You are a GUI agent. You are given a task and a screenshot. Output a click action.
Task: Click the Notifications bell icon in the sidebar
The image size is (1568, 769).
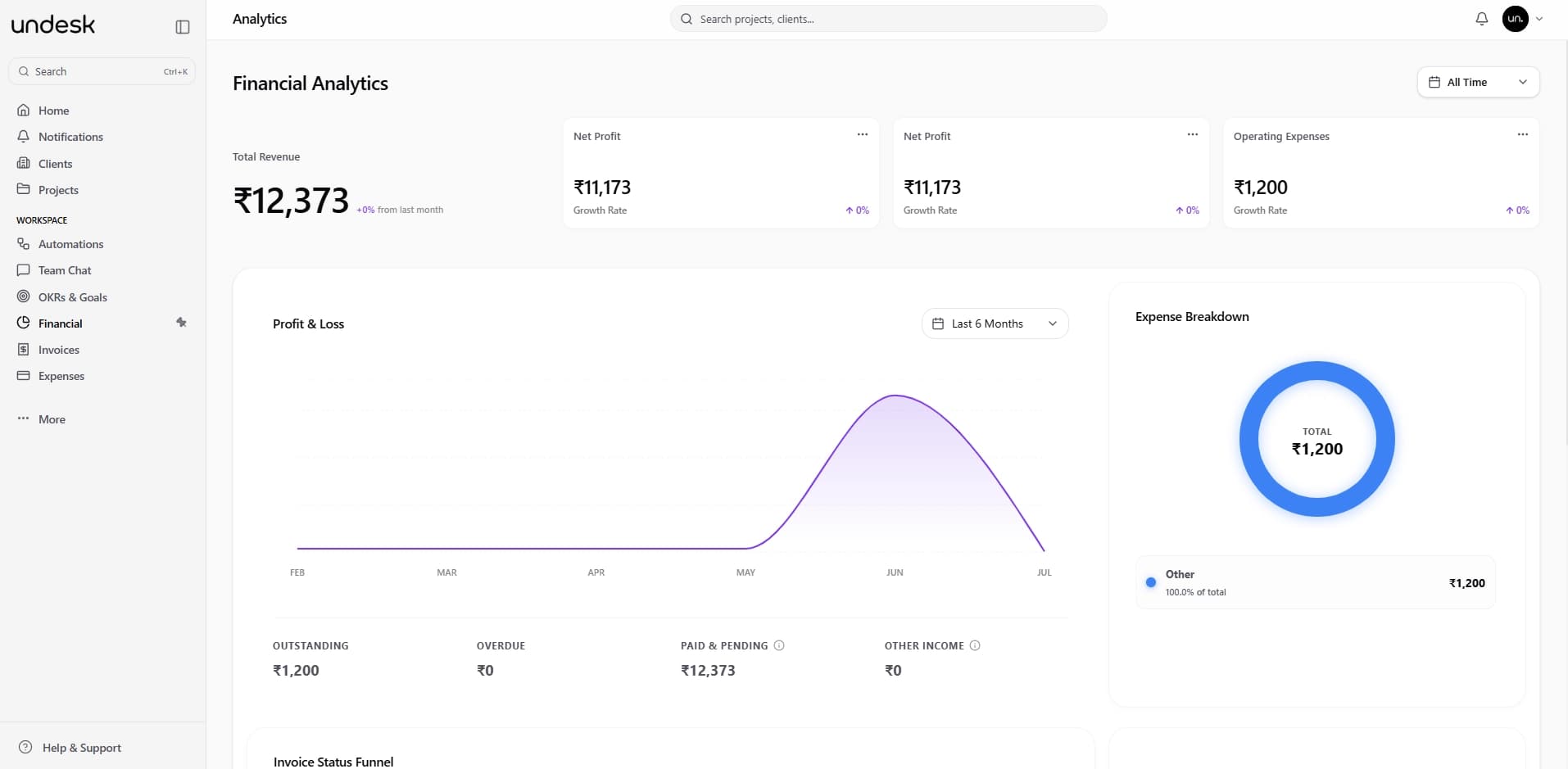tap(24, 136)
